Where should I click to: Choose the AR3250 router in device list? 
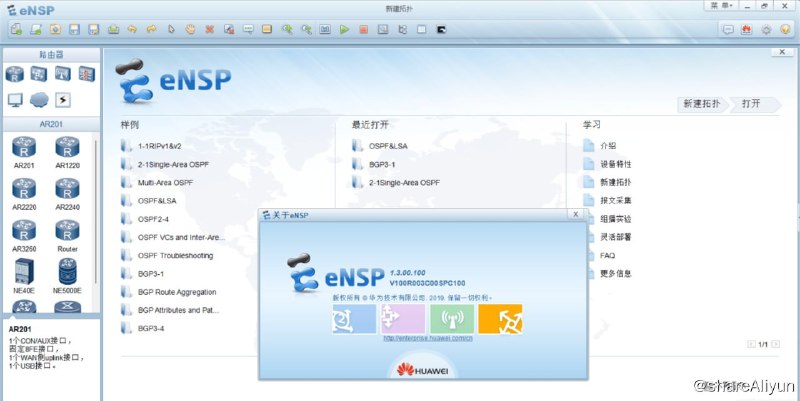(25, 233)
